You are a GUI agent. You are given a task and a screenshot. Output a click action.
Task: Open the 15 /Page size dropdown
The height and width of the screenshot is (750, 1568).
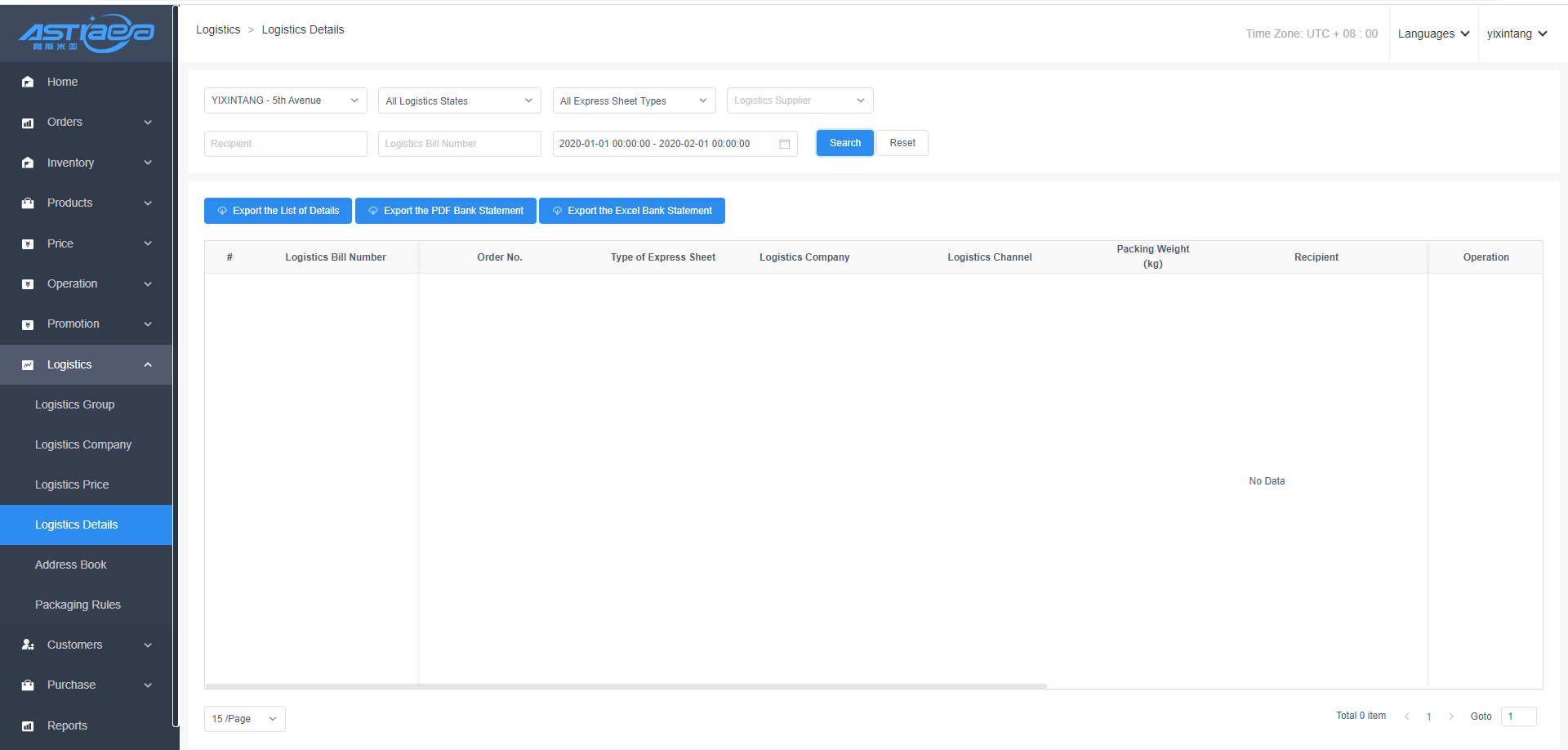tap(244, 719)
